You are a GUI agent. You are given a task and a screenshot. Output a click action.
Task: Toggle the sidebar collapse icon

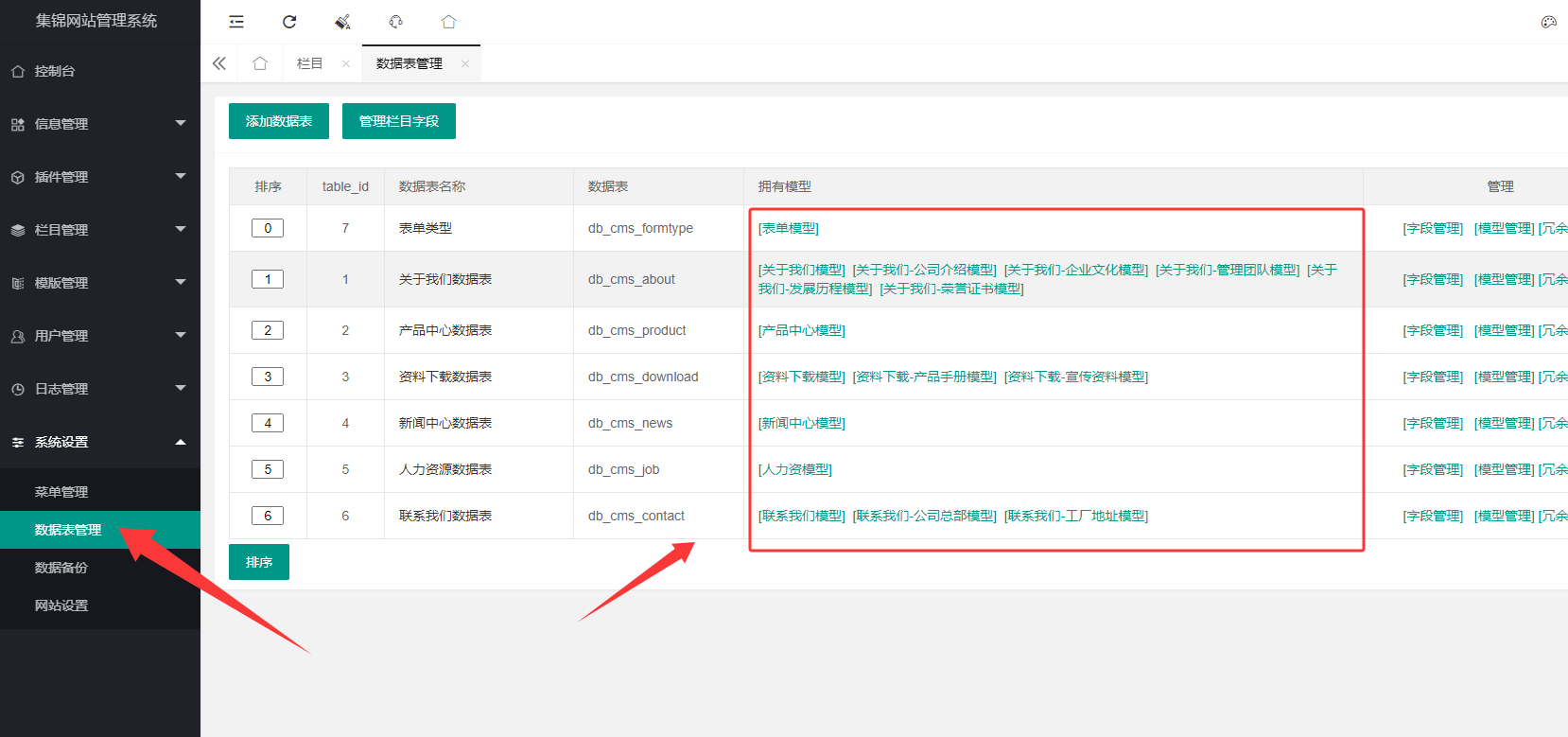point(236,22)
